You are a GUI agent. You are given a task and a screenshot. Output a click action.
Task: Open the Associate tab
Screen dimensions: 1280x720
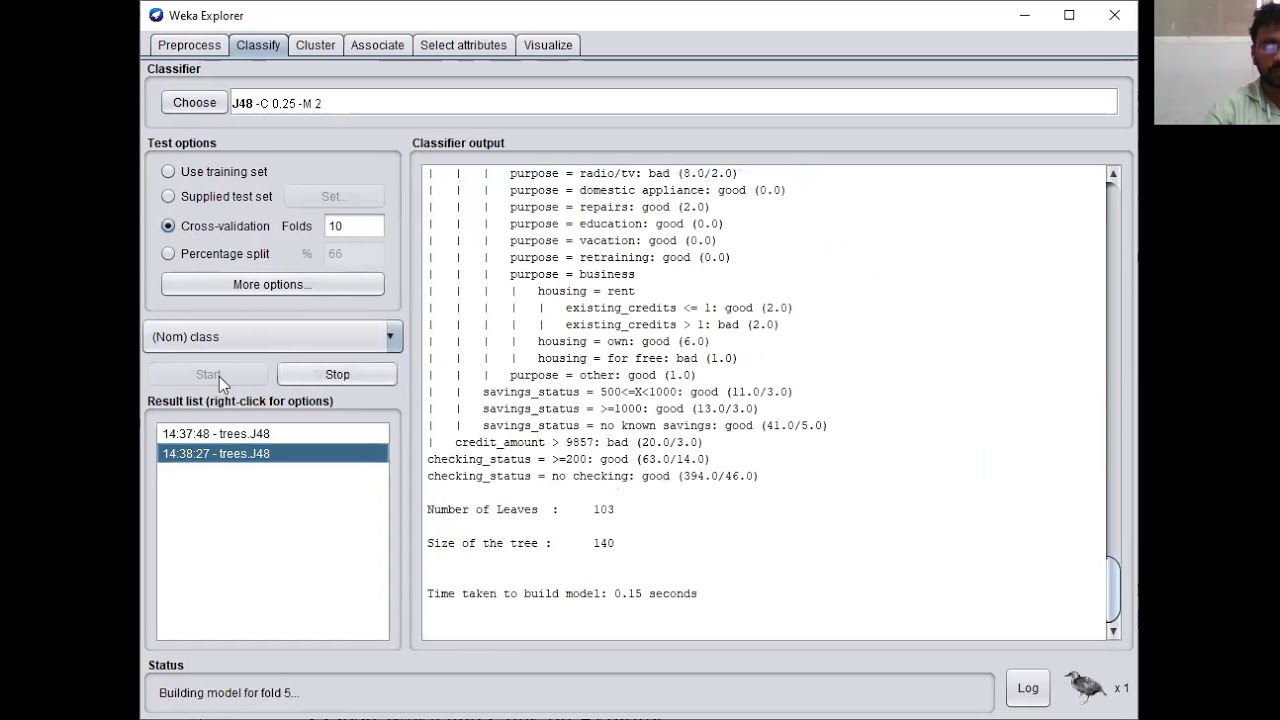coord(377,45)
